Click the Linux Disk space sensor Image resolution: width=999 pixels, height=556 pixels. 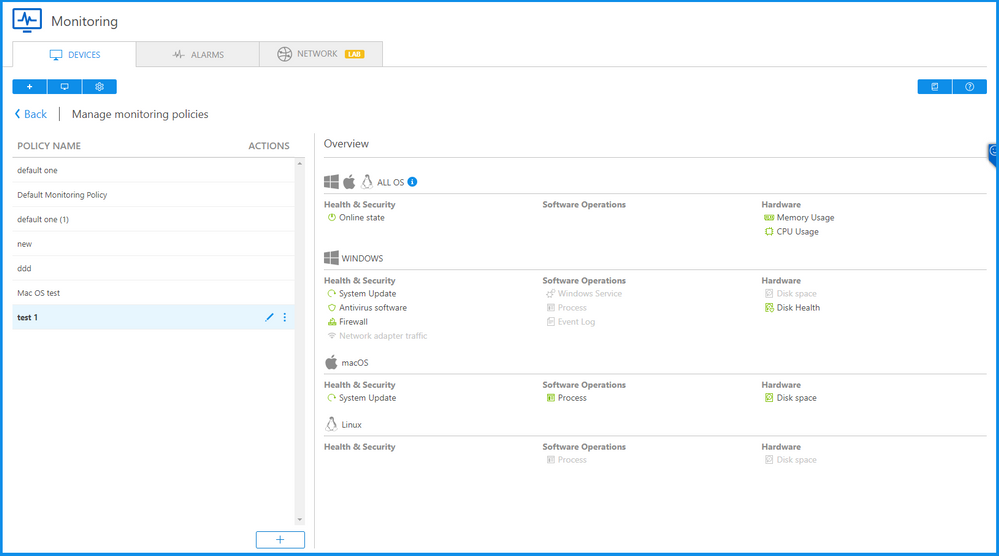click(x=790, y=460)
